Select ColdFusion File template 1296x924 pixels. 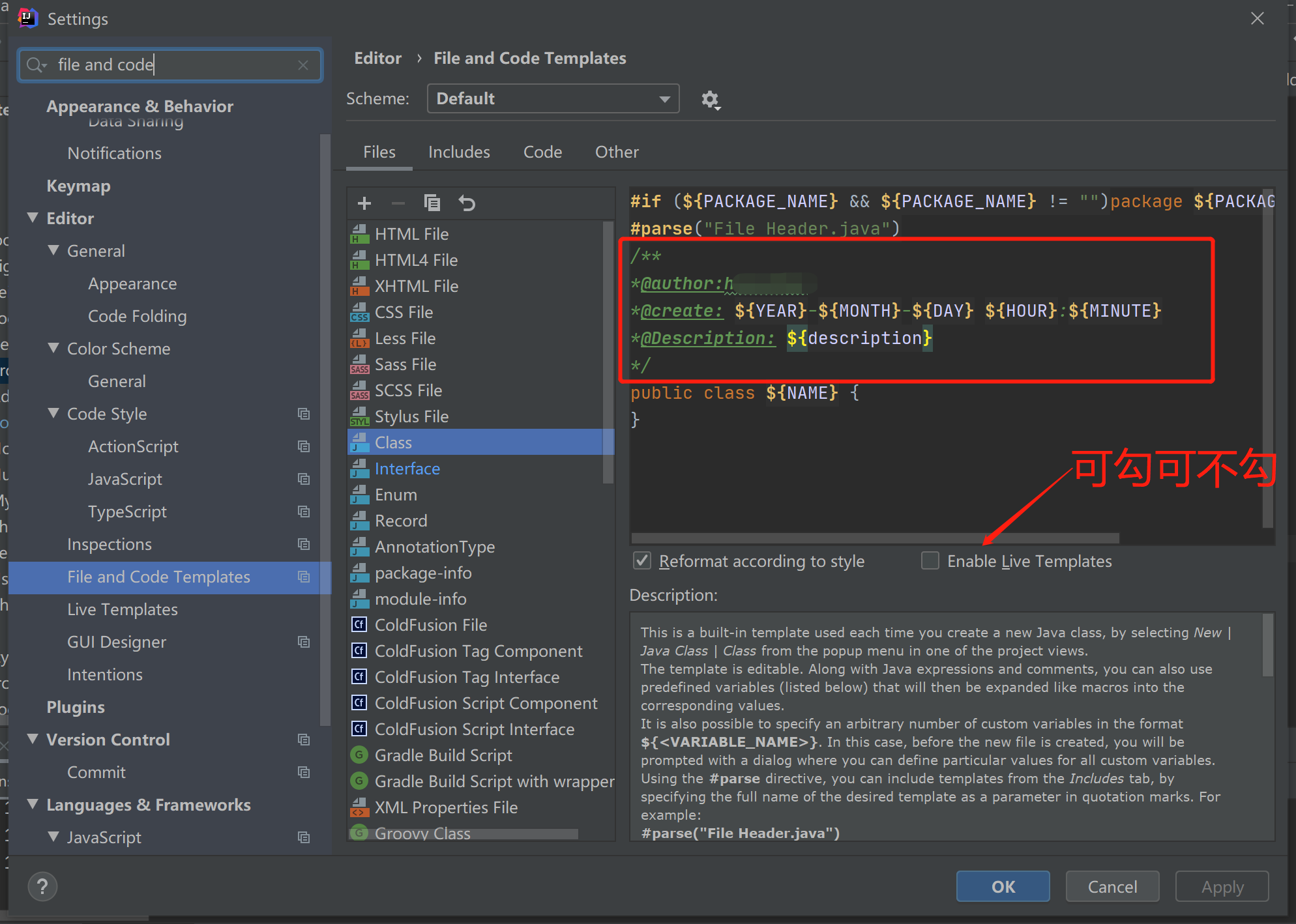coord(430,625)
